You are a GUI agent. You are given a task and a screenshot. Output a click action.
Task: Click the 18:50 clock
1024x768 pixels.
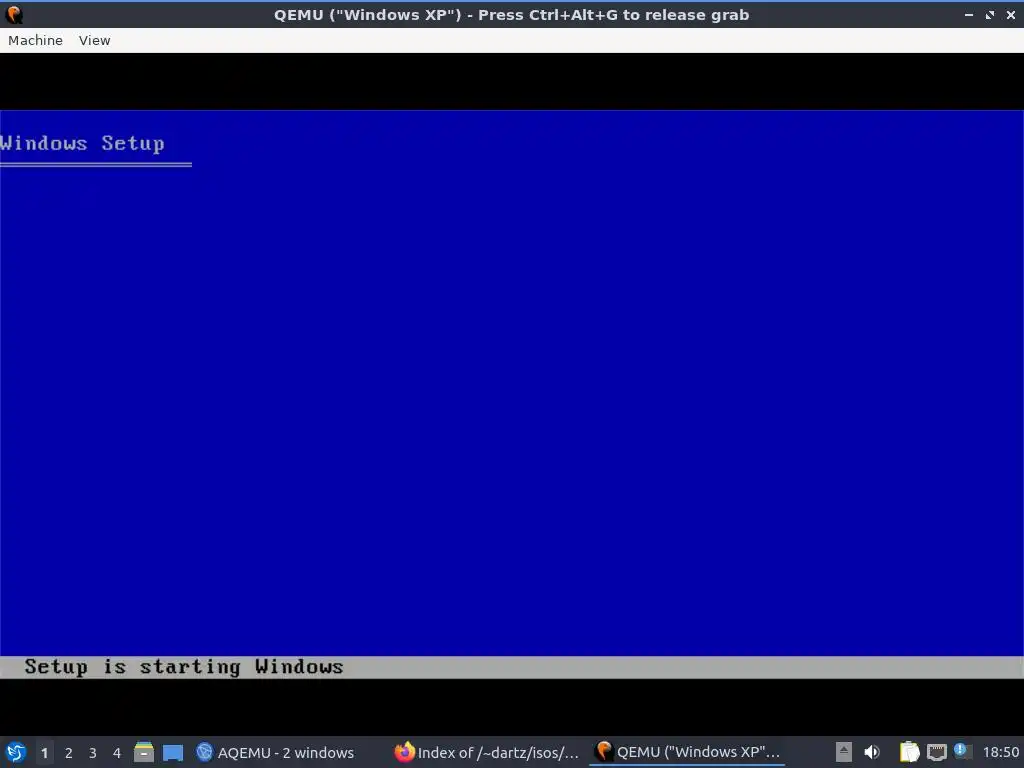pyautogui.click(x=1000, y=752)
